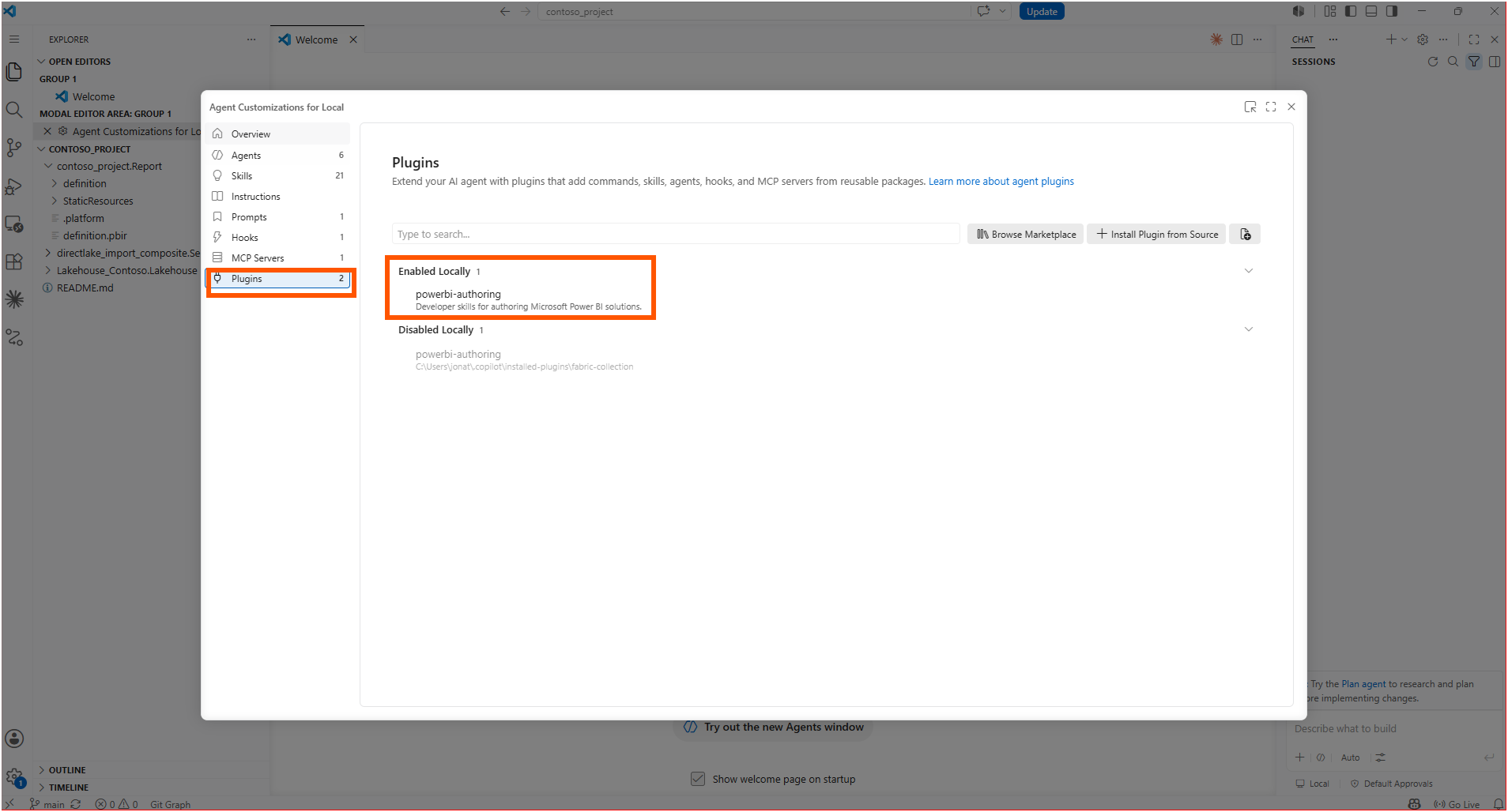
Task: Open Learn more about agent plugins link
Action: (x=1001, y=181)
